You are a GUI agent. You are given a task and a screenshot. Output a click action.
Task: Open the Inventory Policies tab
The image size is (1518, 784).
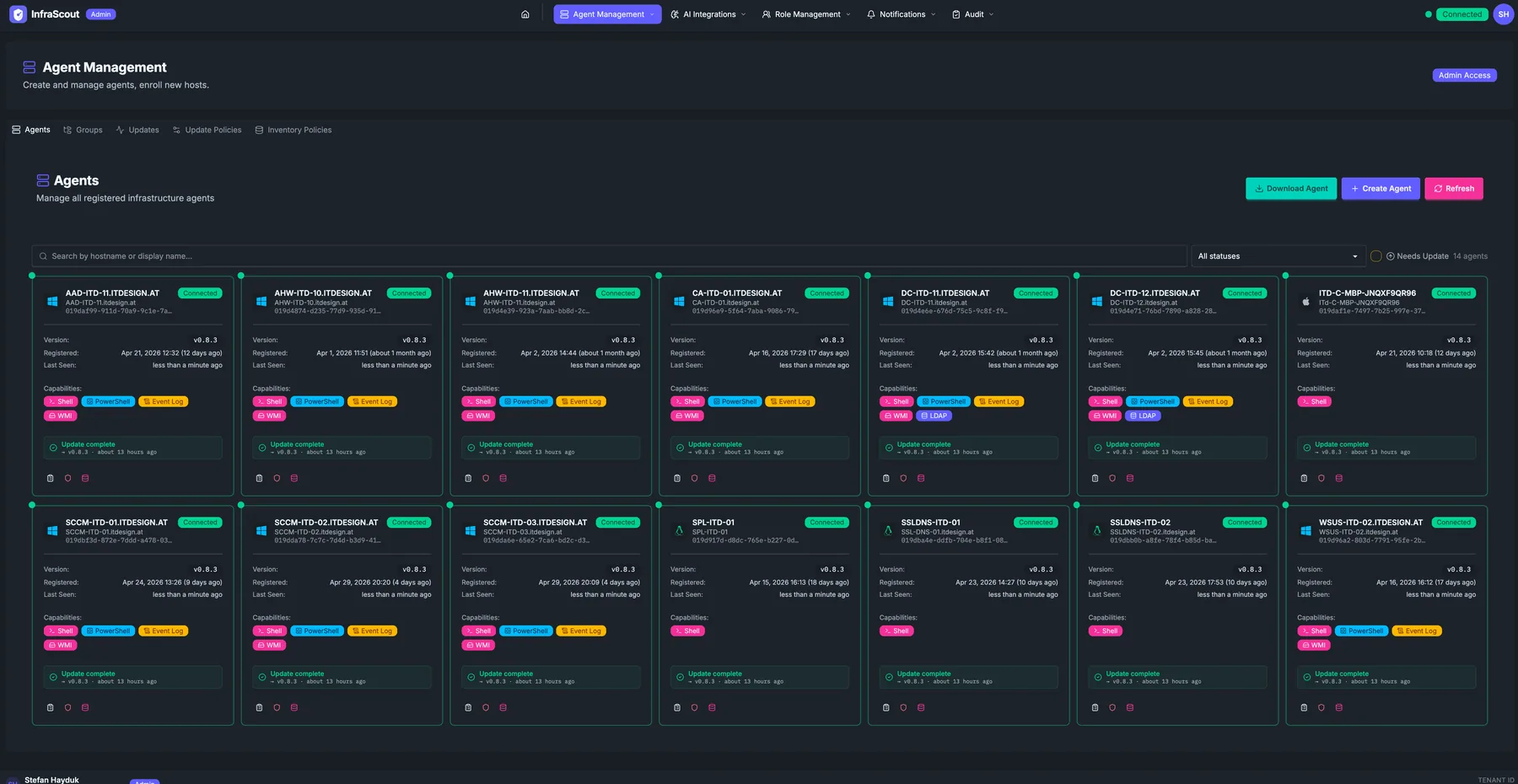coord(293,130)
